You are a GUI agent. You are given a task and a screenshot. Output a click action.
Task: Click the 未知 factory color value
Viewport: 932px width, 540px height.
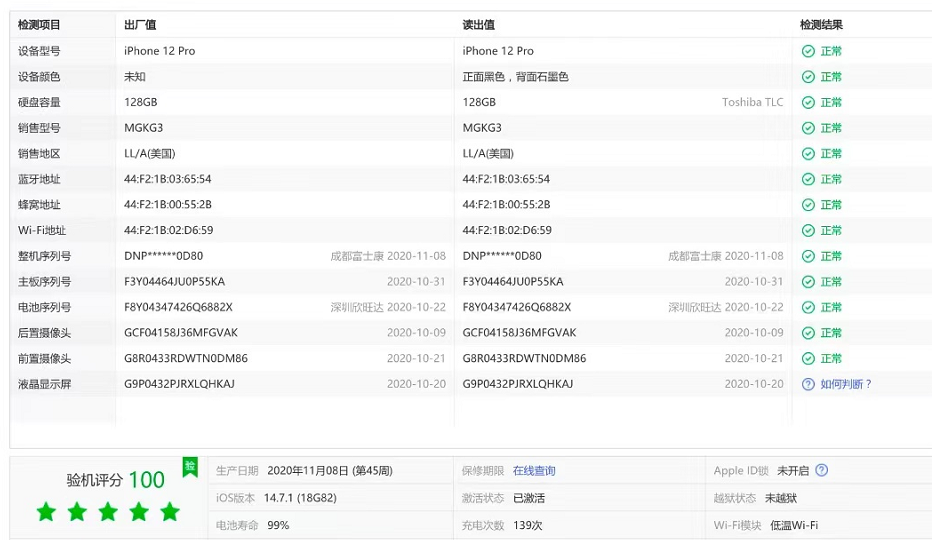tap(135, 77)
